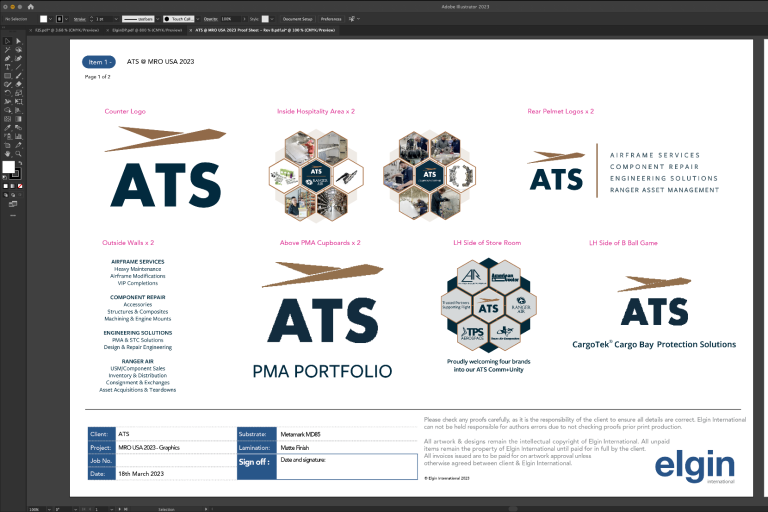Image resolution: width=768 pixels, height=512 pixels.
Task: Select the Zoom tool
Action: coord(18,153)
